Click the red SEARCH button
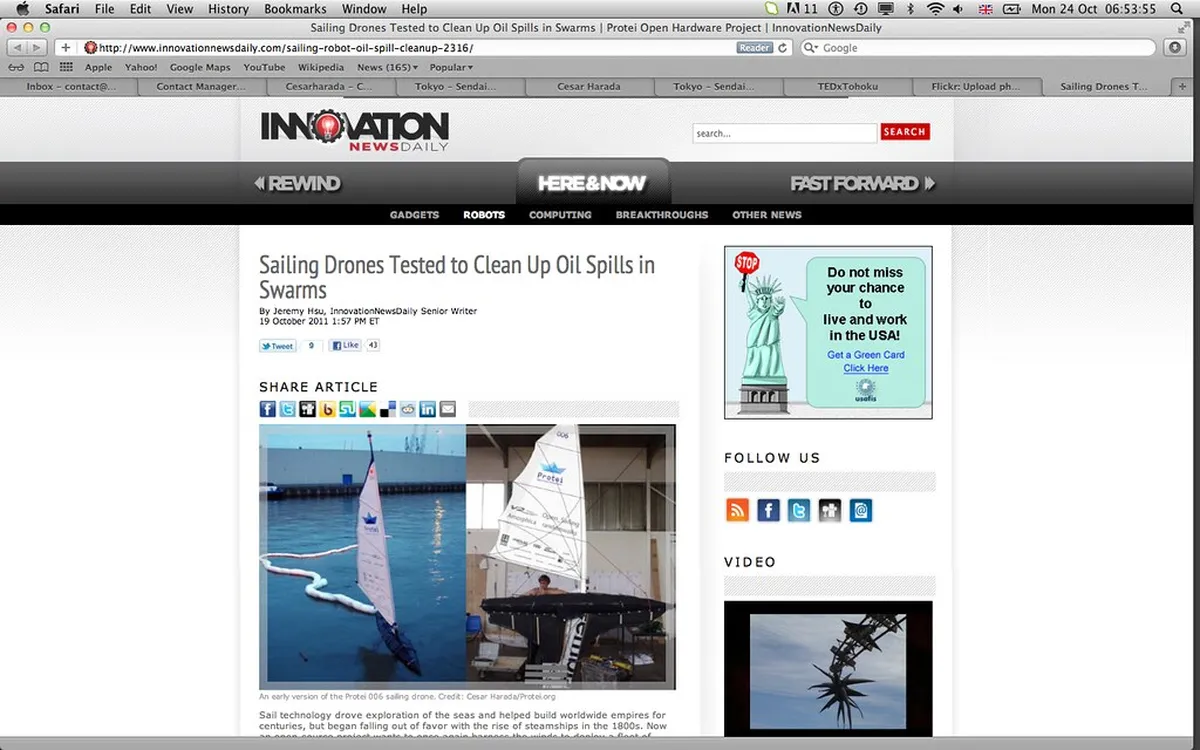Image resolution: width=1200 pixels, height=750 pixels. [905, 132]
